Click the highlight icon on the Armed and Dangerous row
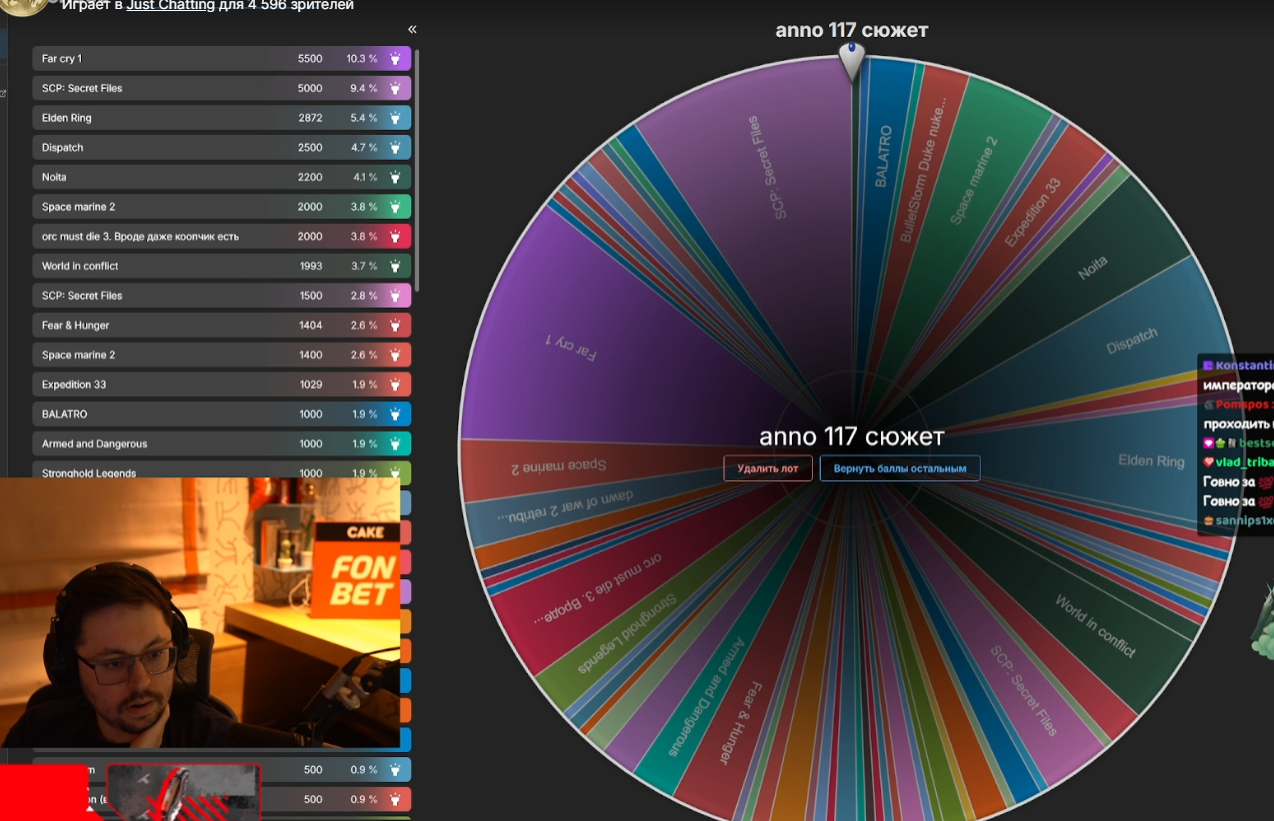The width and height of the screenshot is (1274, 821). [395, 443]
